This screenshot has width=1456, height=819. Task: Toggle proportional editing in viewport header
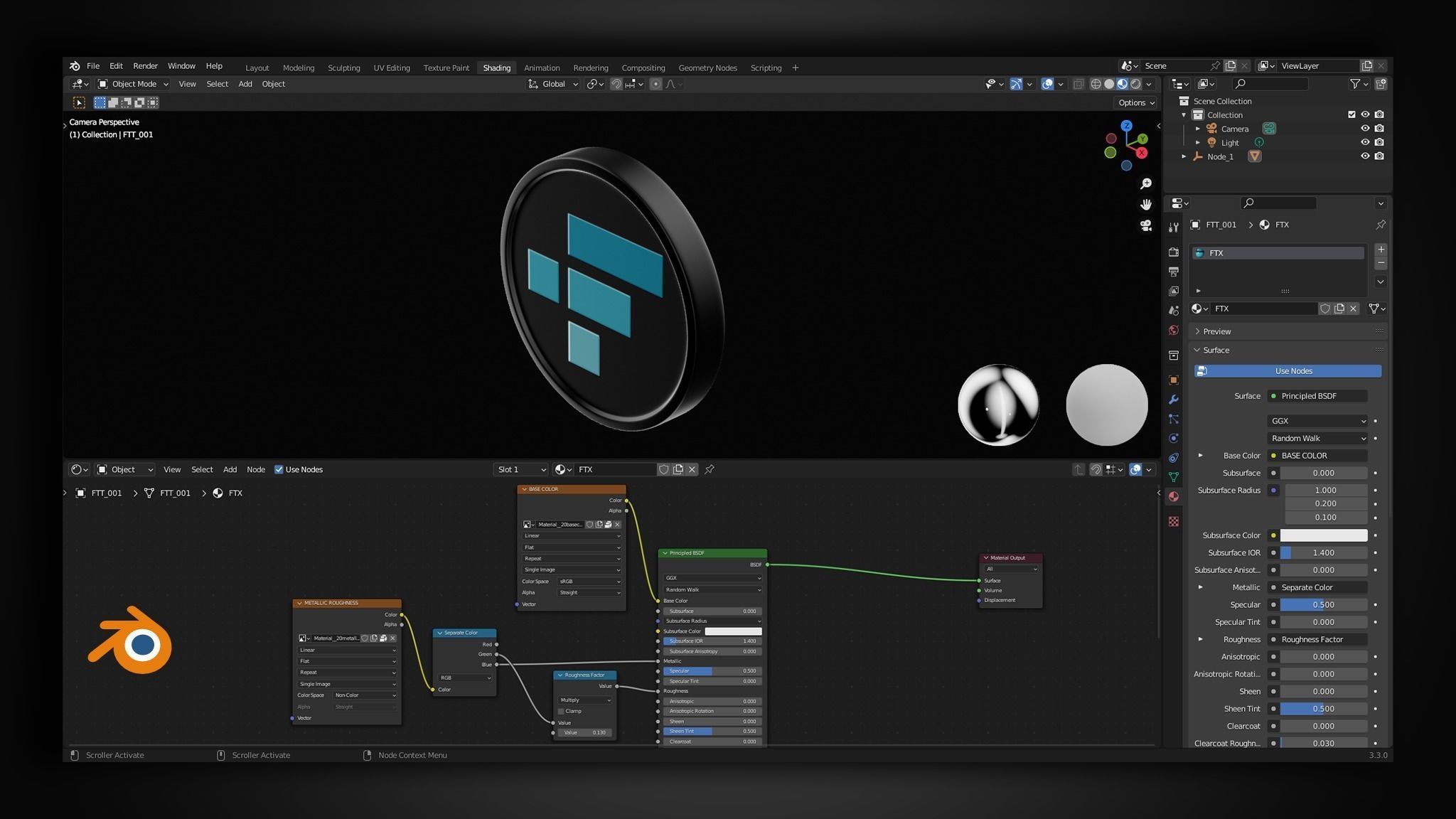655,84
